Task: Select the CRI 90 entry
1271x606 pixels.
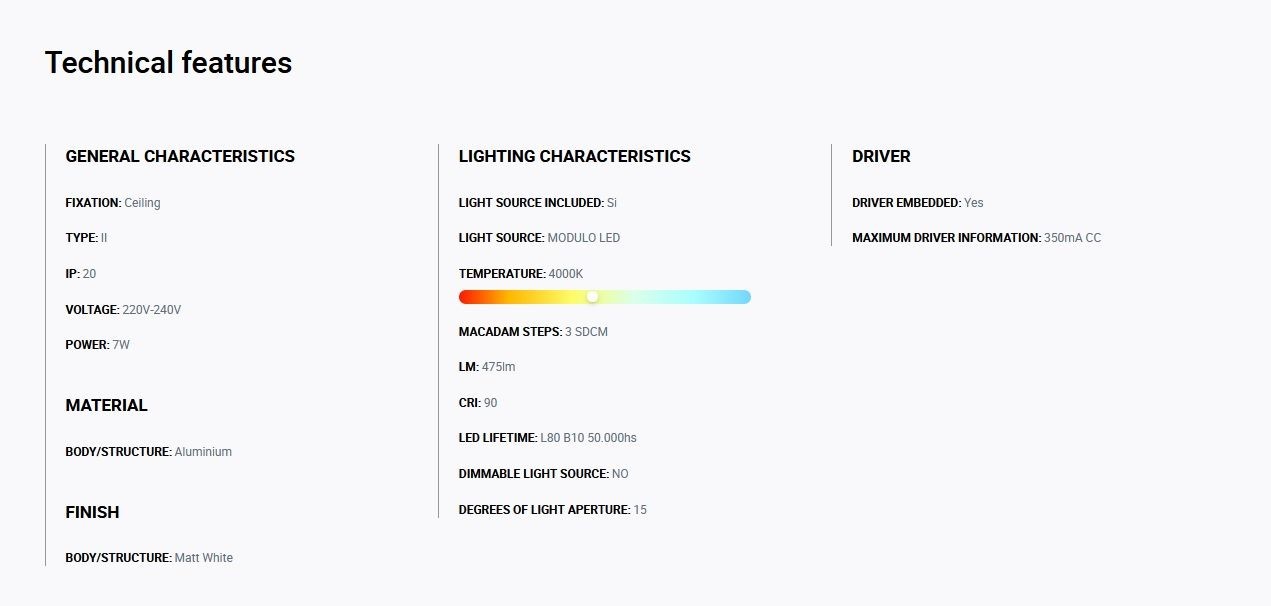Action: tap(478, 403)
